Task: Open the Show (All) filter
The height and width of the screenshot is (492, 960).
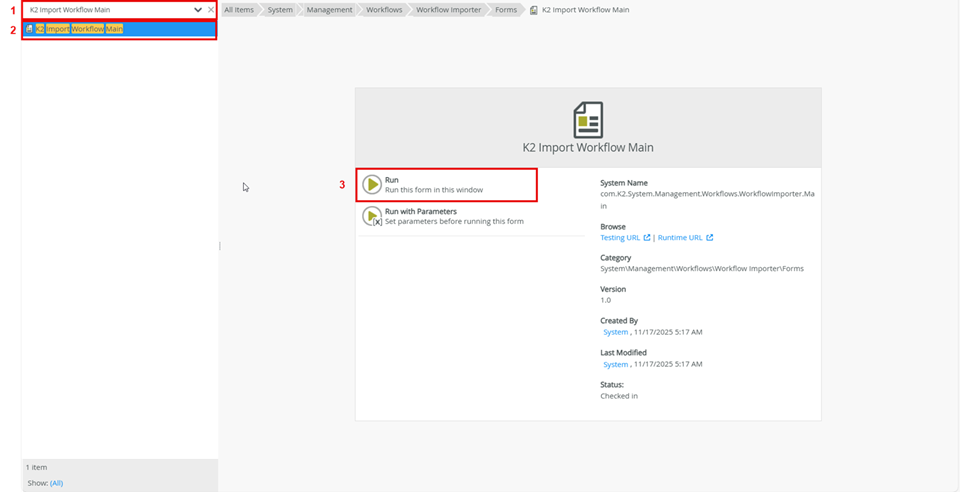Action: click(x=56, y=482)
